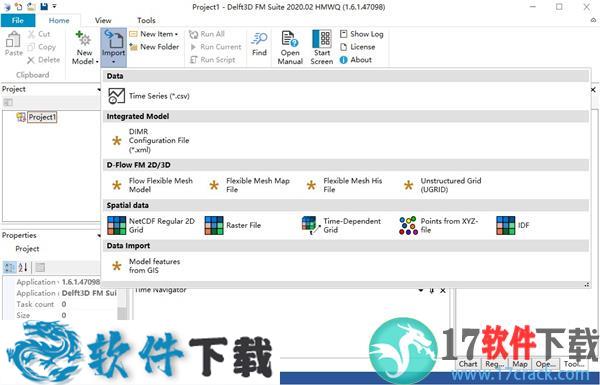Open the New Item dropdown
The image size is (600, 385).
click(x=154, y=34)
